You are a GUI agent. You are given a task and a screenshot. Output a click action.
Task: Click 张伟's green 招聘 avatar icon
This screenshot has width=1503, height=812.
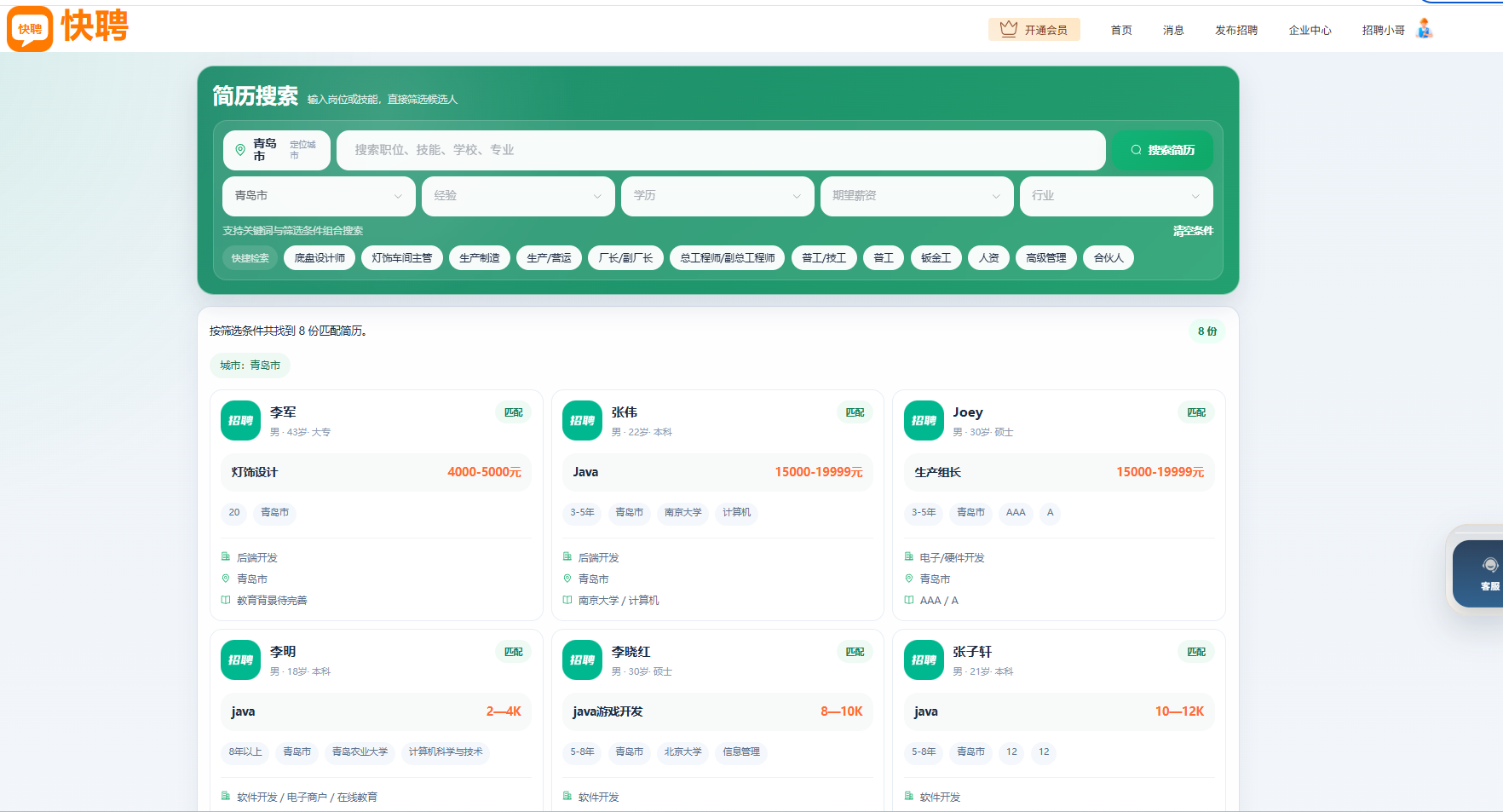[x=582, y=421]
